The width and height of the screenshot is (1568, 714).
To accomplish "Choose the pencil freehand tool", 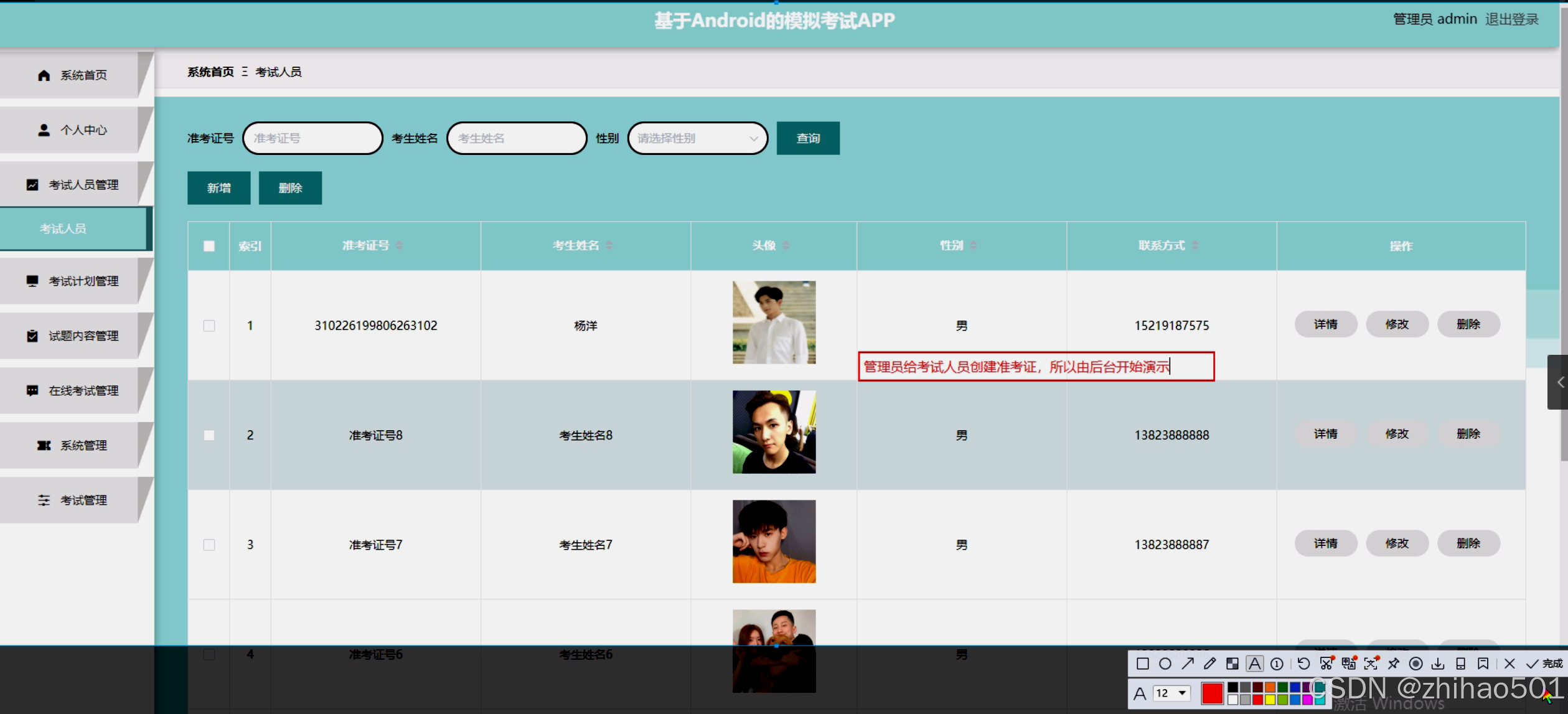I will [1211, 664].
